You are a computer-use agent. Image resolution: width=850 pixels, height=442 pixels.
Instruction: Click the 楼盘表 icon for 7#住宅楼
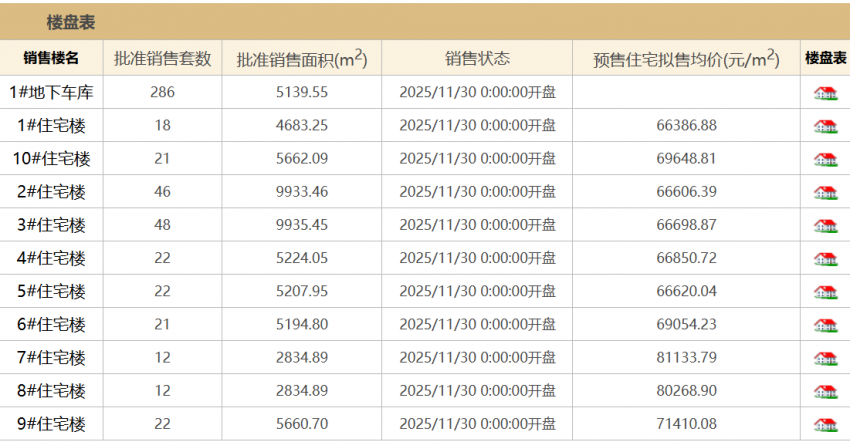(x=825, y=357)
